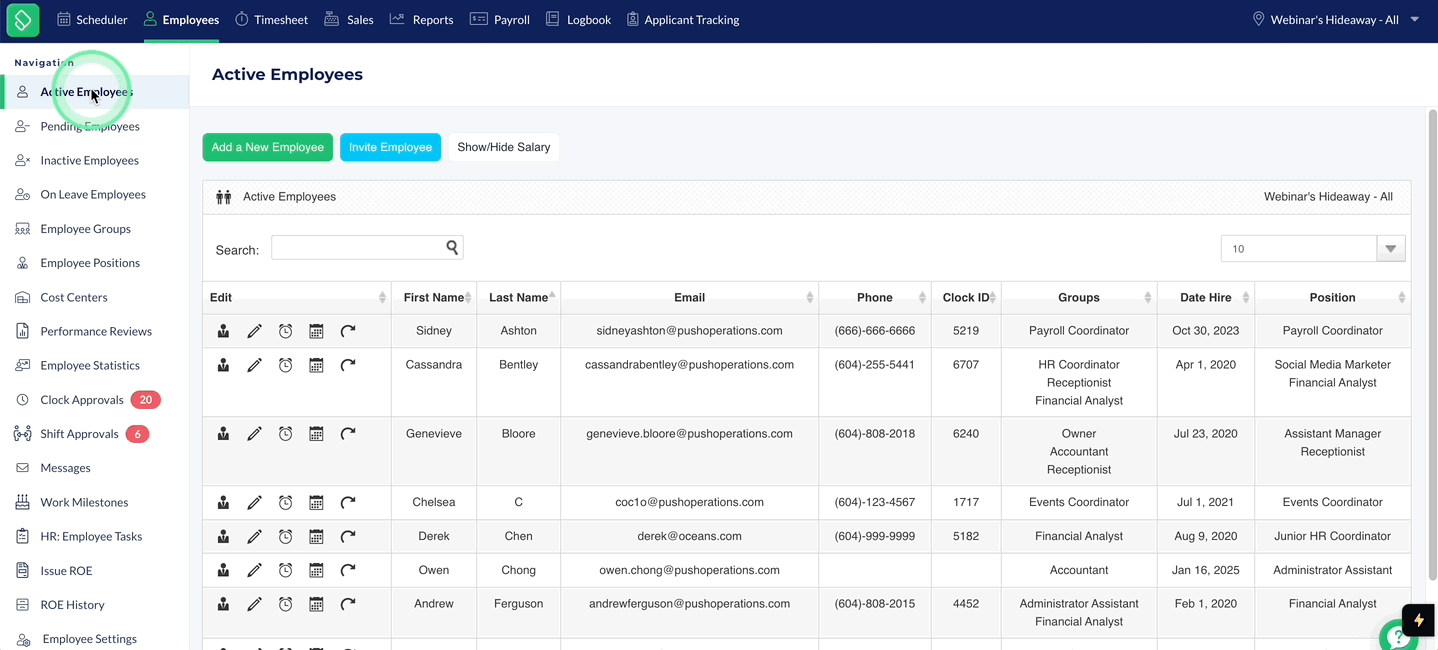The image size is (1438, 650).
Task: Click the curved arrow icon for Sidney Ashton
Action: tap(348, 331)
